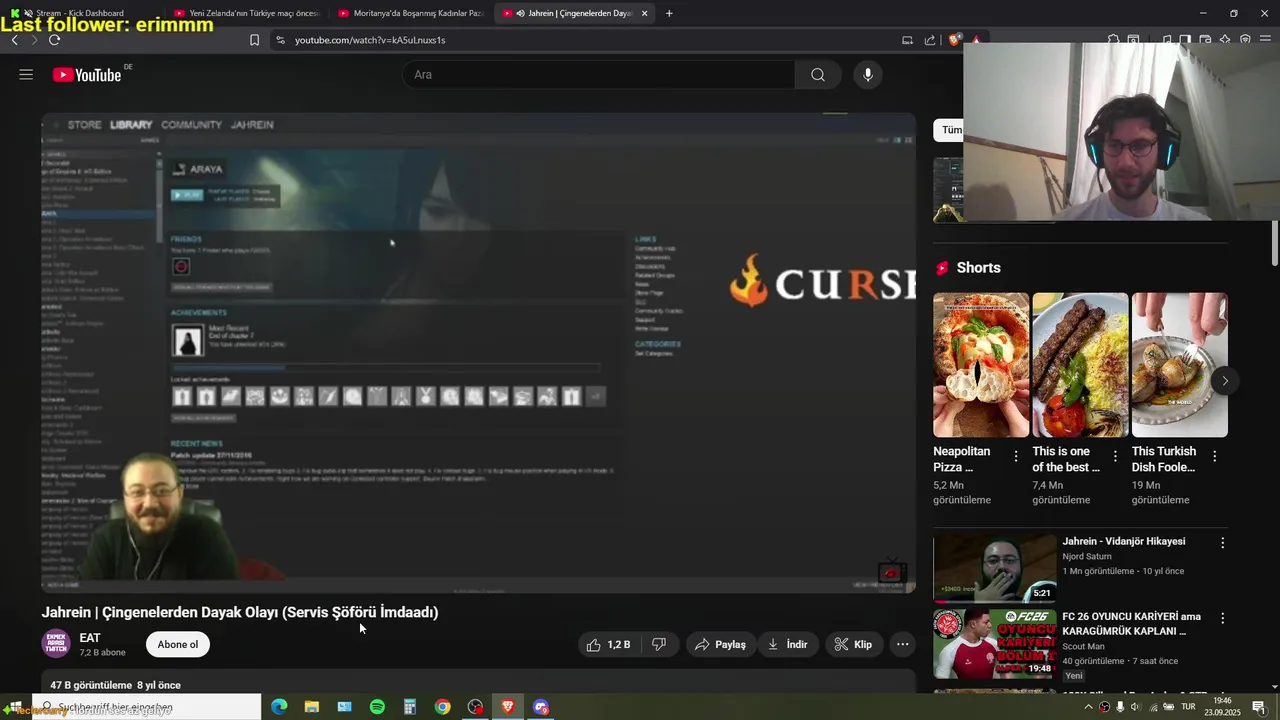Click the main video player
The image size is (1280, 720).
pos(478,352)
